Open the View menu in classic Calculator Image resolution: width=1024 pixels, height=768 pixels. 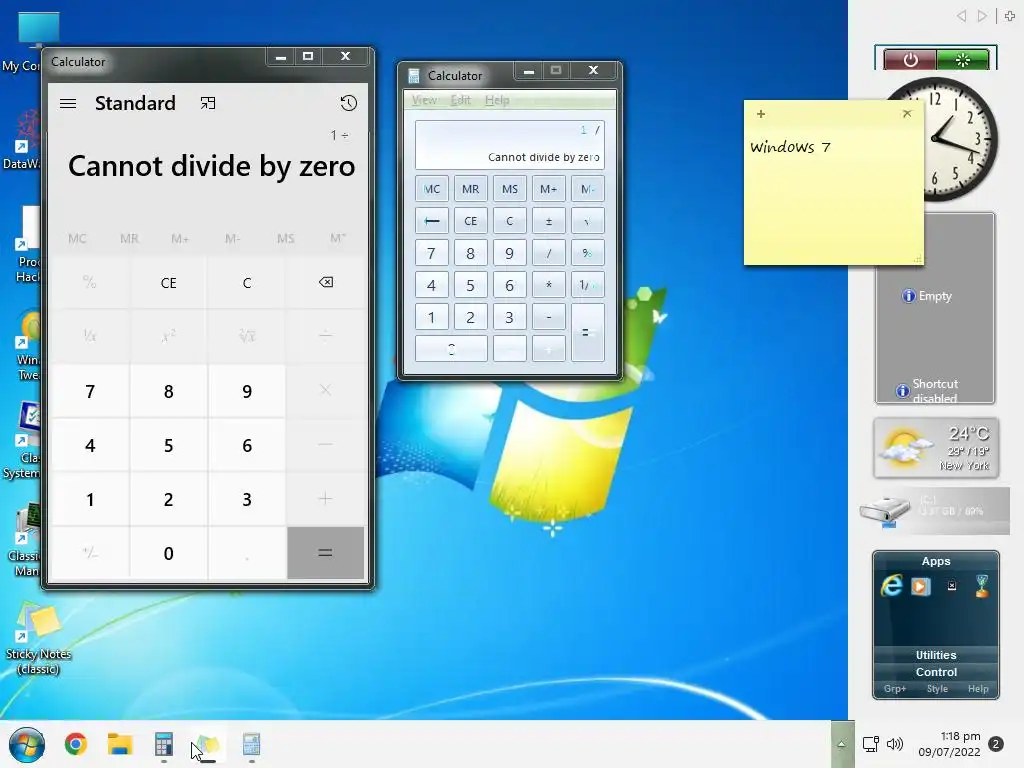(424, 100)
